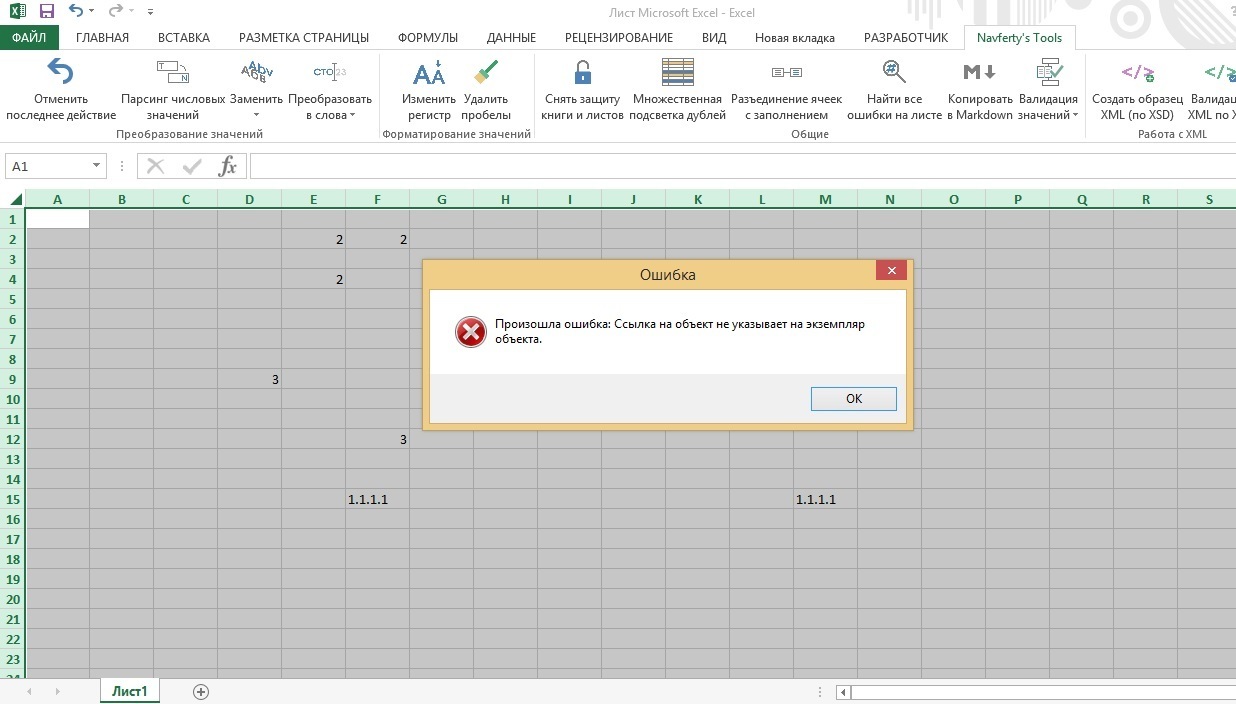This screenshot has width=1236, height=704.
Task: Click the undo last action icon
Action: tap(60, 73)
